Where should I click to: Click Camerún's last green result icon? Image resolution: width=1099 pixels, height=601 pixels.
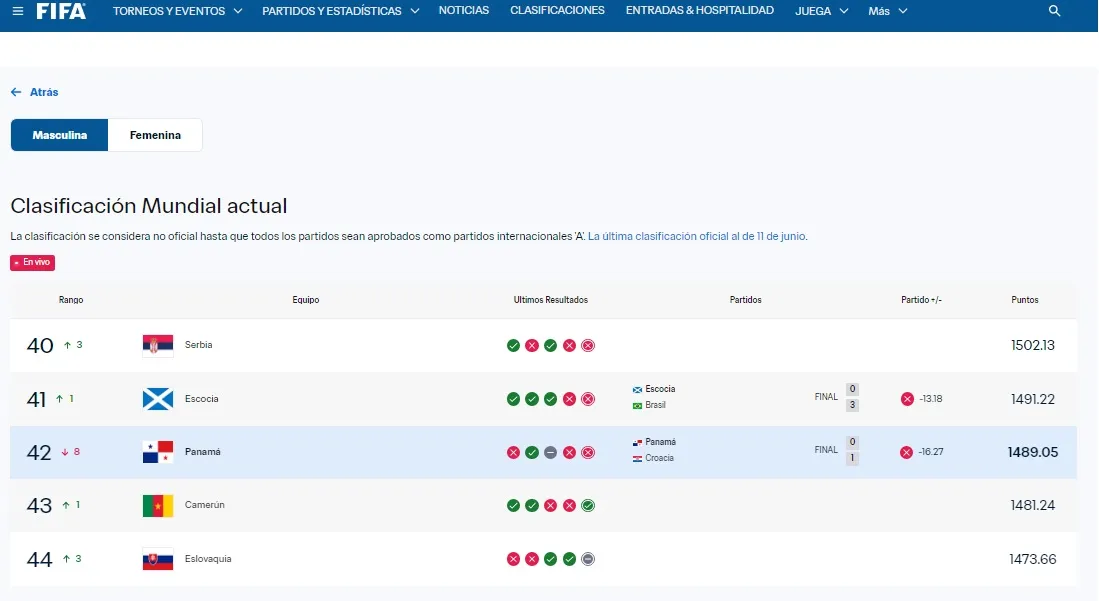point(588,506)
